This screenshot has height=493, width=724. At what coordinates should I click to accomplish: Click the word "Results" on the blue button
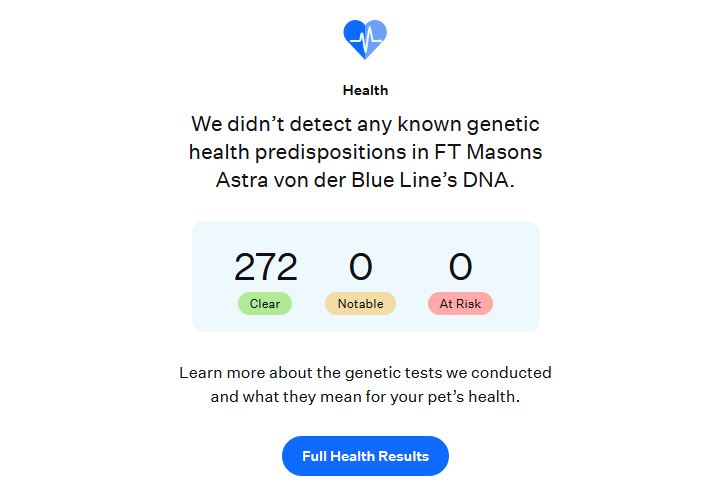click(404, 456)
